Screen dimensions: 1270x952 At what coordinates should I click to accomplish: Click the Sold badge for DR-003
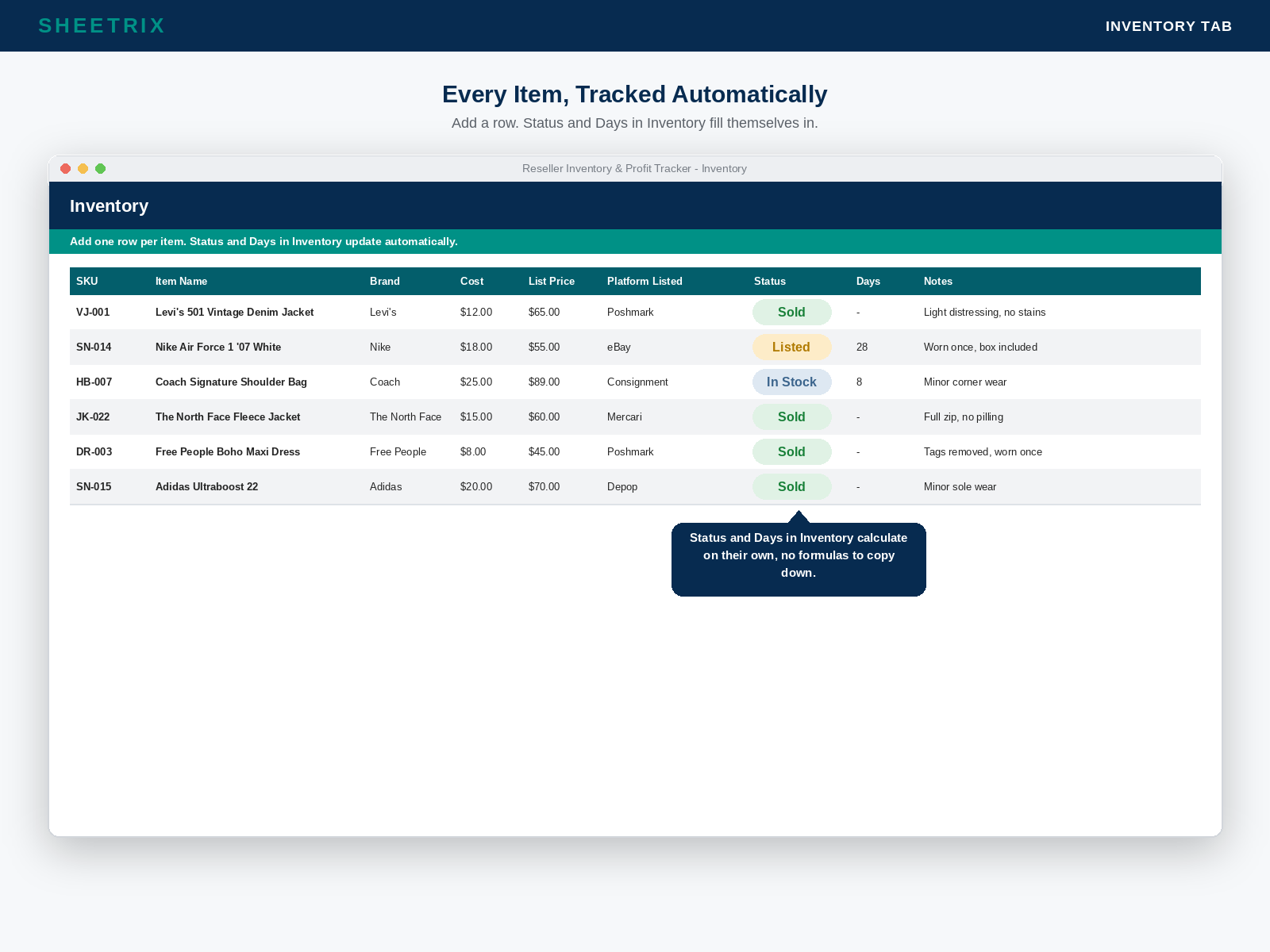coord(791,451)
